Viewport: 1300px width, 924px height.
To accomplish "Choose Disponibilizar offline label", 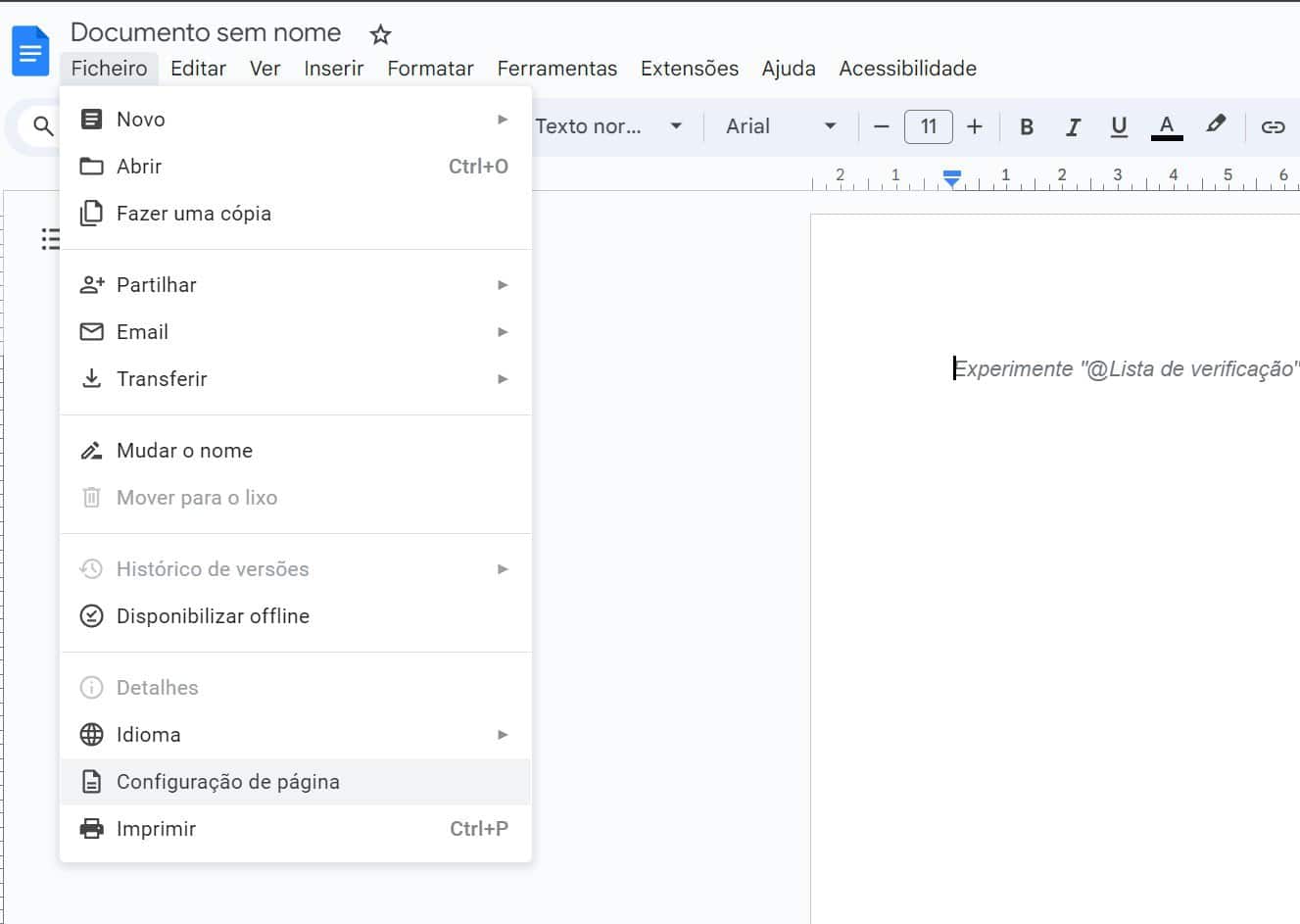I will [x=213, y=616].
